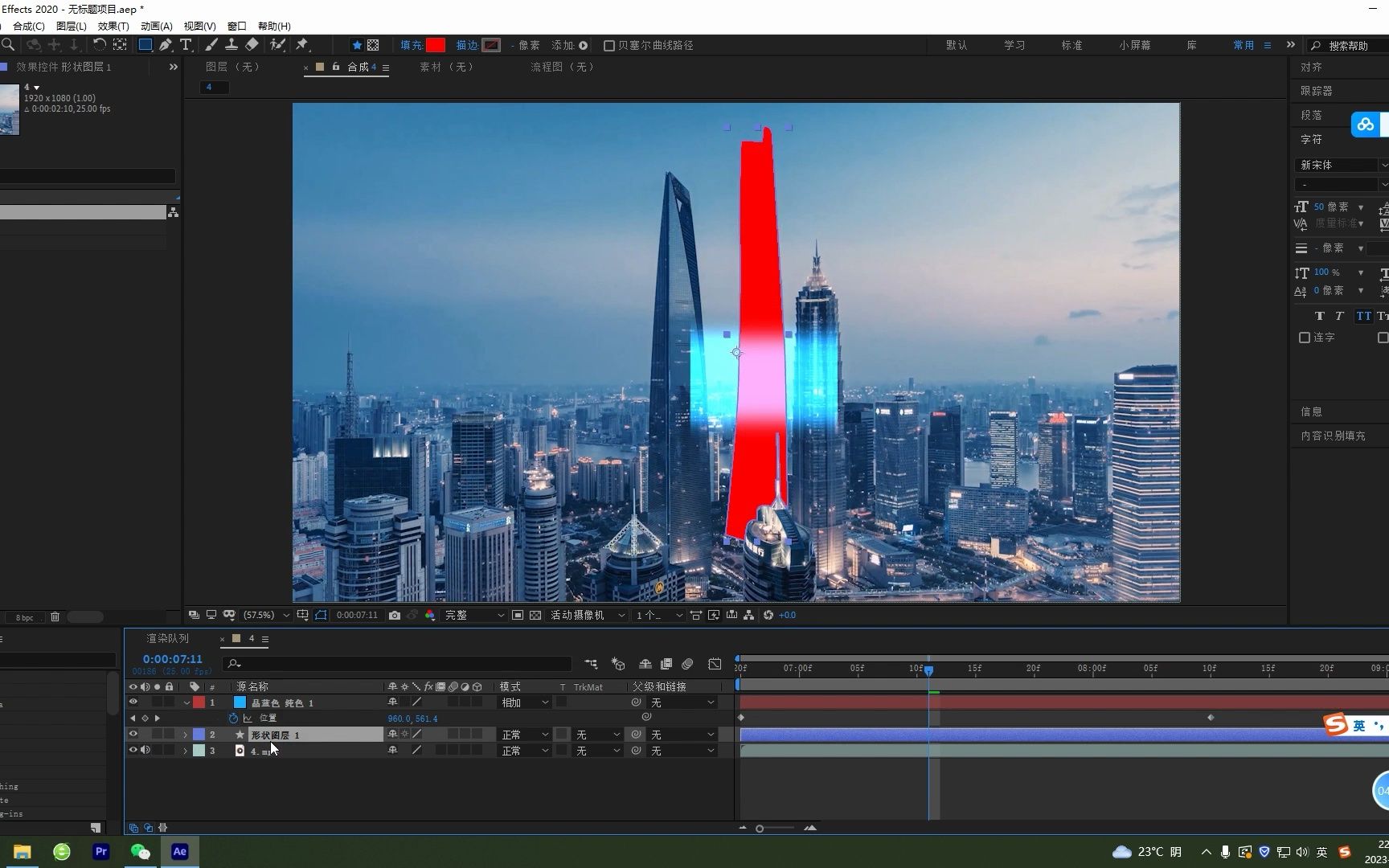Open the stroke (描边) color swatch
This screenshot has height=868, width=1389.
[x=491, y=45]
